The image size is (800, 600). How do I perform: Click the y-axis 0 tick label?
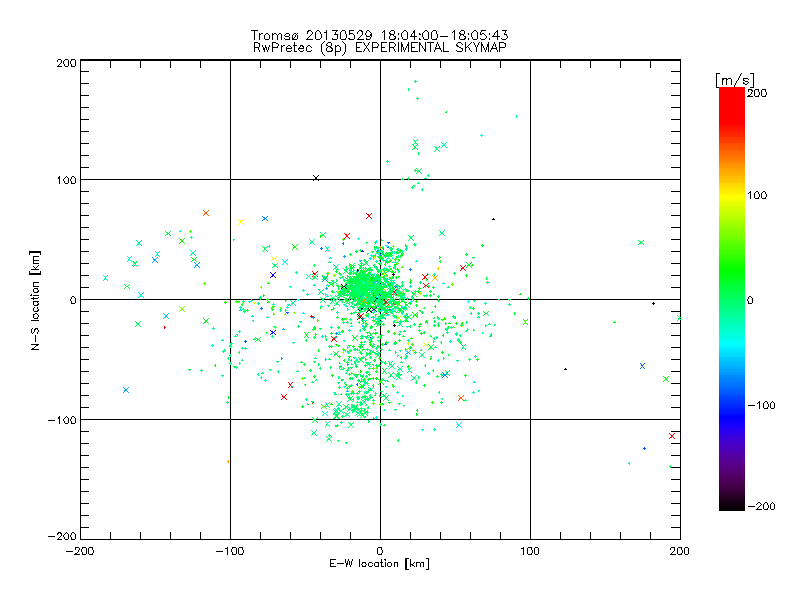coord(73,300)
